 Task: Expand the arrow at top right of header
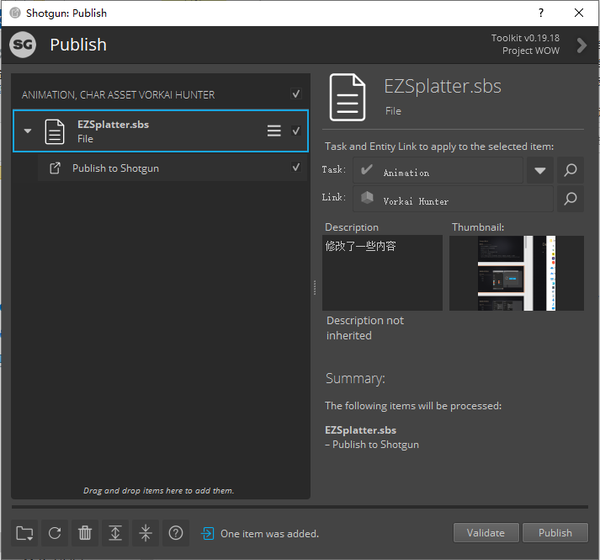pyautogui.click(x=582, y=44)
